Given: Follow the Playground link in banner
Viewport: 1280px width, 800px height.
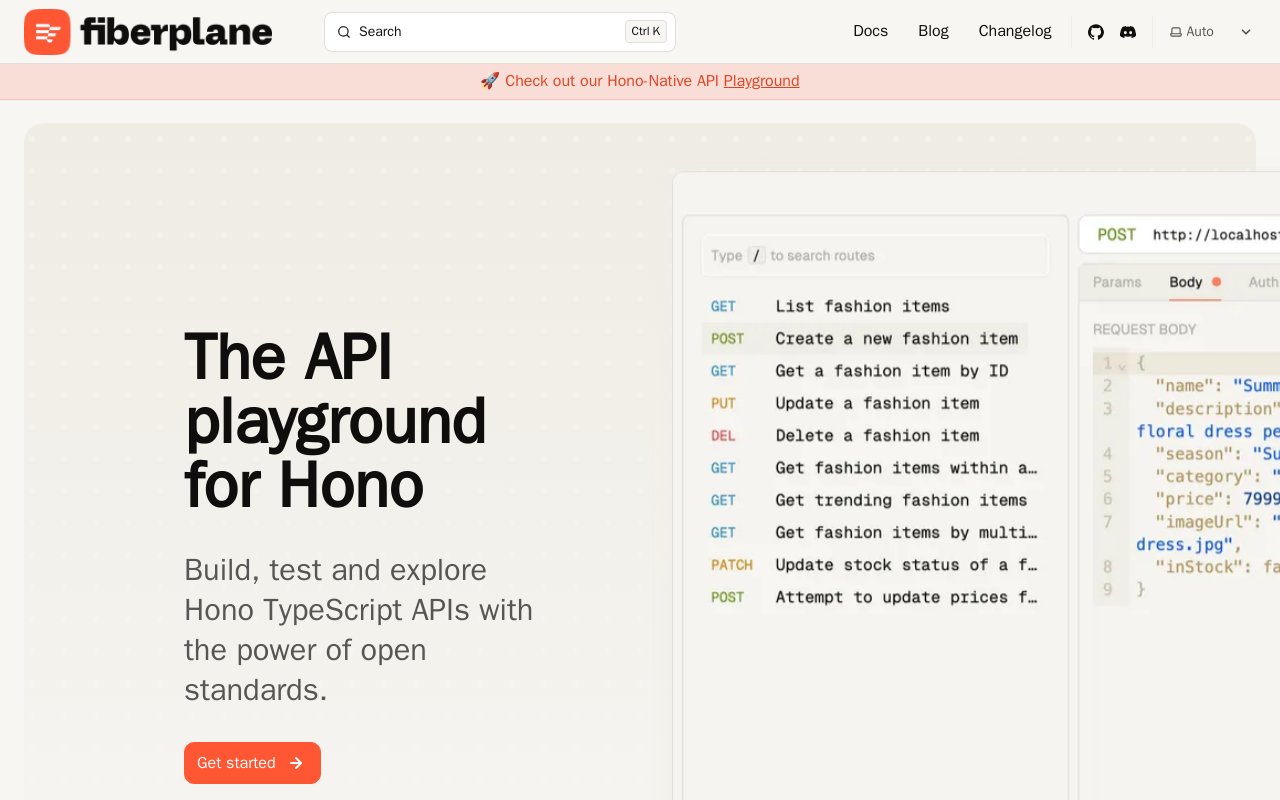Looking at the screenshot, I should tap(761, 81).
